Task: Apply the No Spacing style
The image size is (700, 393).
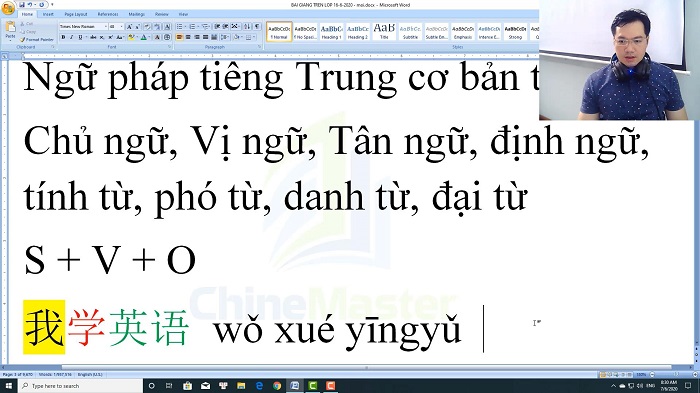Action: (x=305, y=32)
